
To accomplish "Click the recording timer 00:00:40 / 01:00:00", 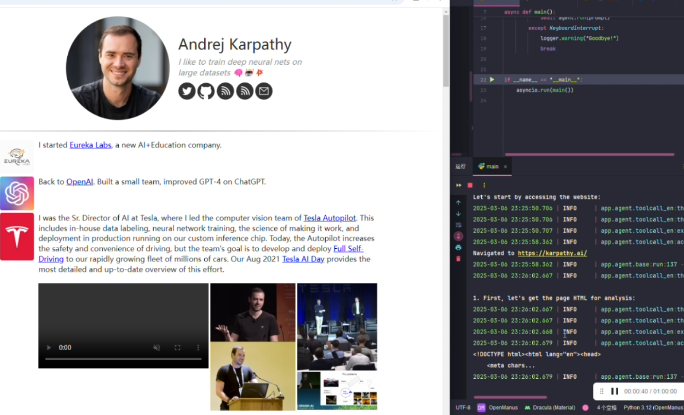I will point(650,391).
